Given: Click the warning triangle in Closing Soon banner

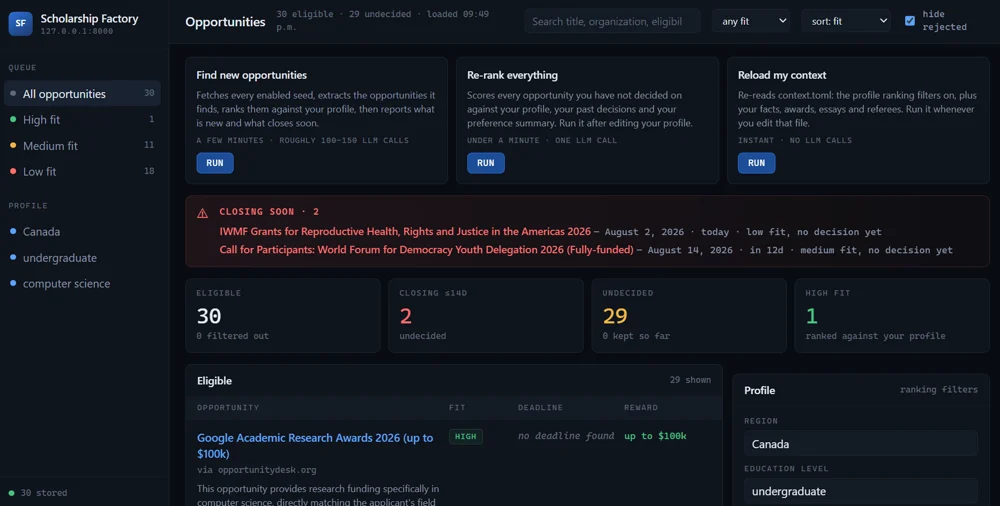Looking at the screenshot, I should [x=202, y=213].
